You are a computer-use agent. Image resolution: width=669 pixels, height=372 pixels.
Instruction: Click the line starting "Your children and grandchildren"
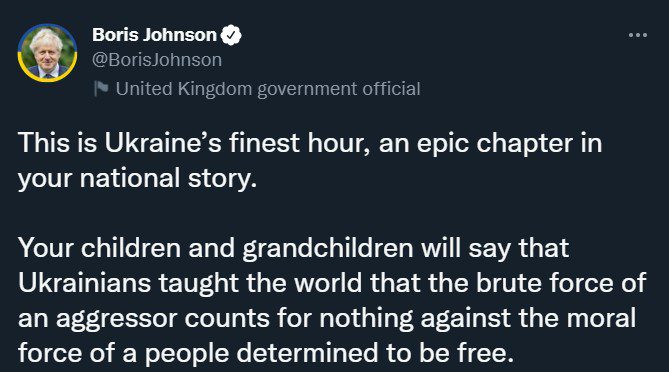pos(294,249)
